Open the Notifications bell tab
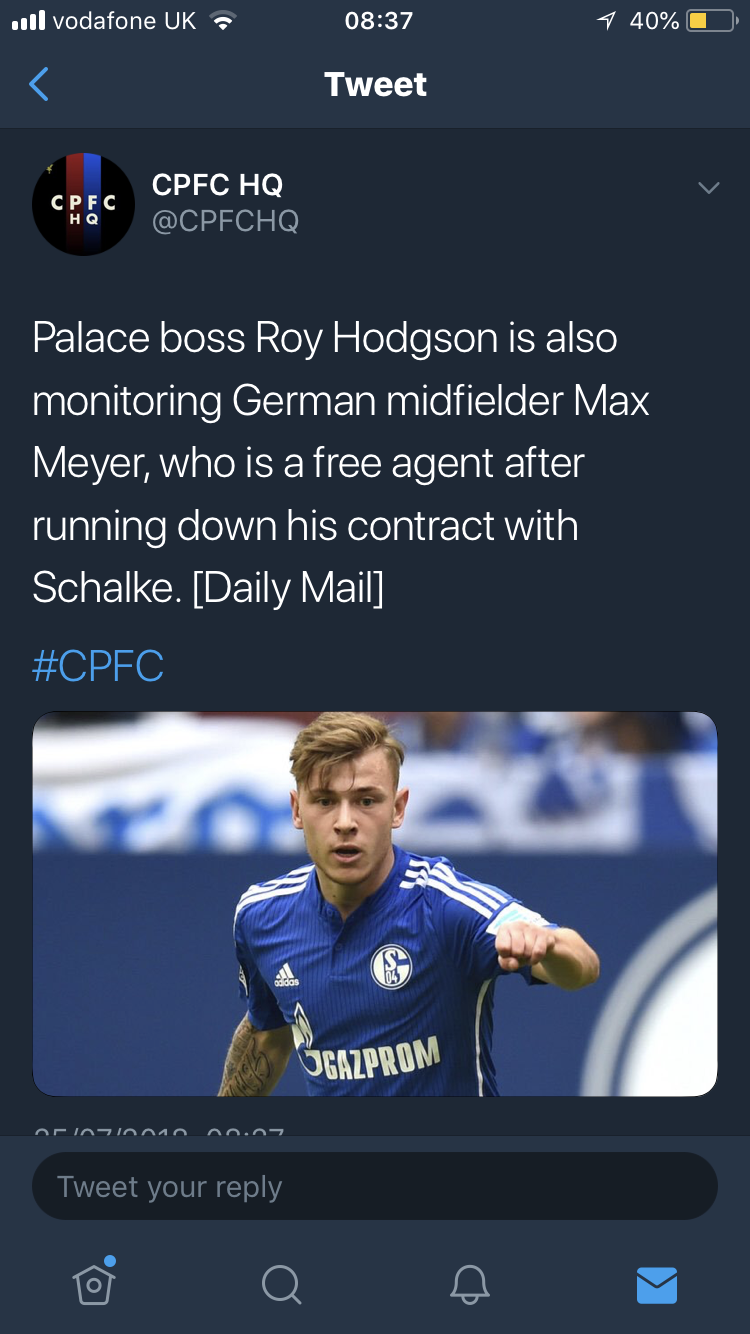 [469, 1285]
